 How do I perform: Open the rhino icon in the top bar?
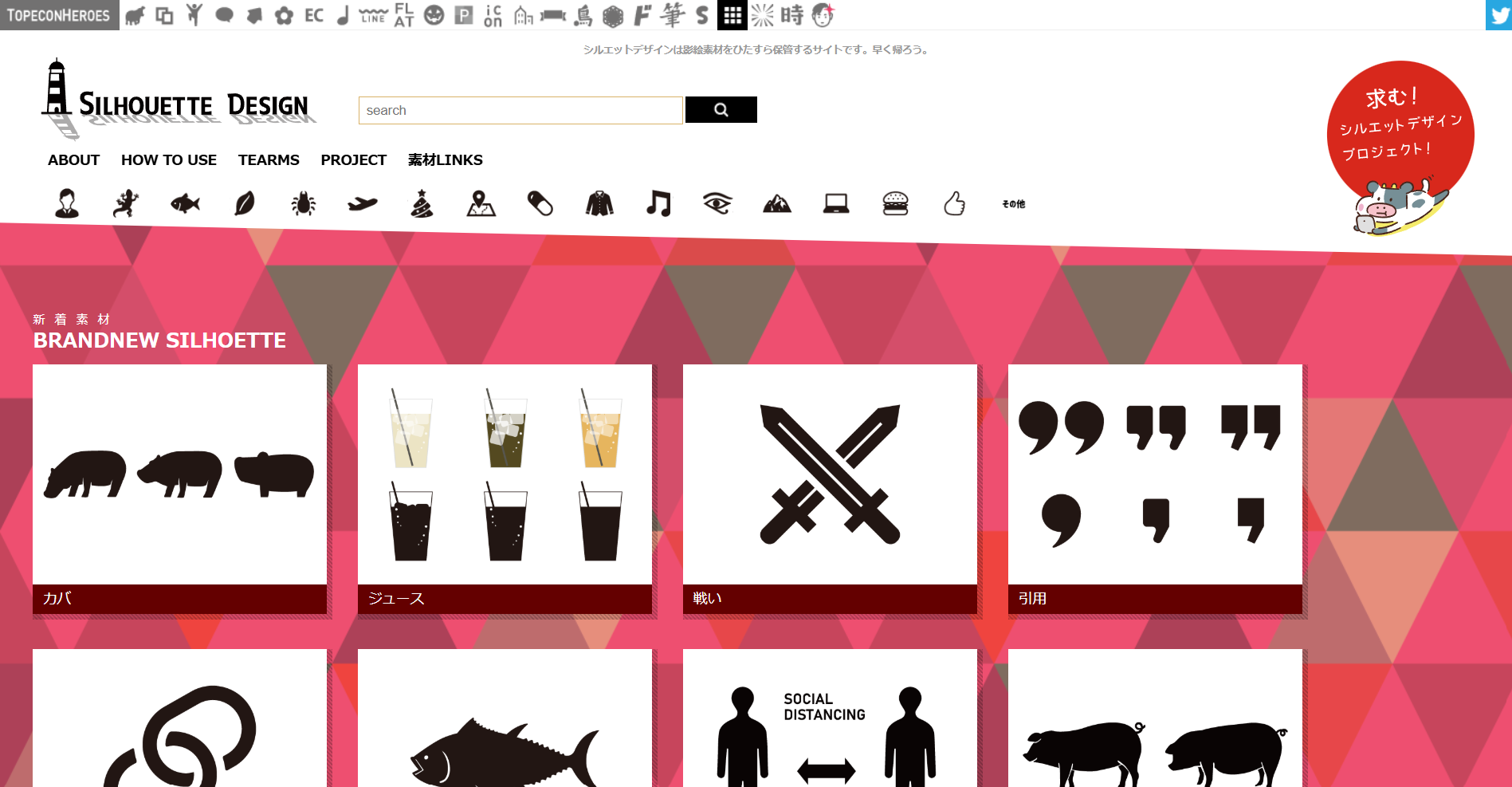[x=135, y=15]
